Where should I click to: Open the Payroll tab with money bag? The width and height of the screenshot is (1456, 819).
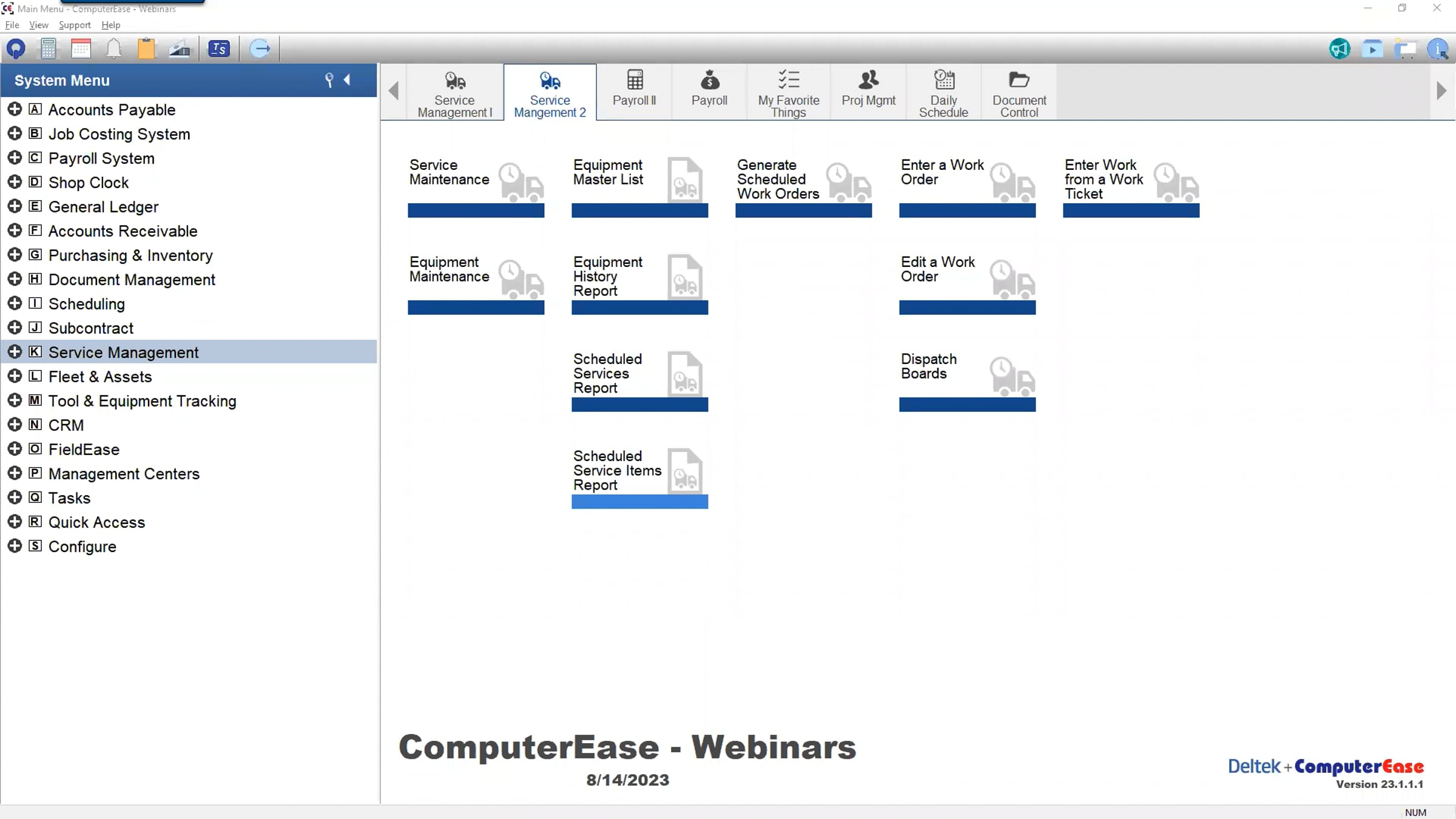(709, 93)
